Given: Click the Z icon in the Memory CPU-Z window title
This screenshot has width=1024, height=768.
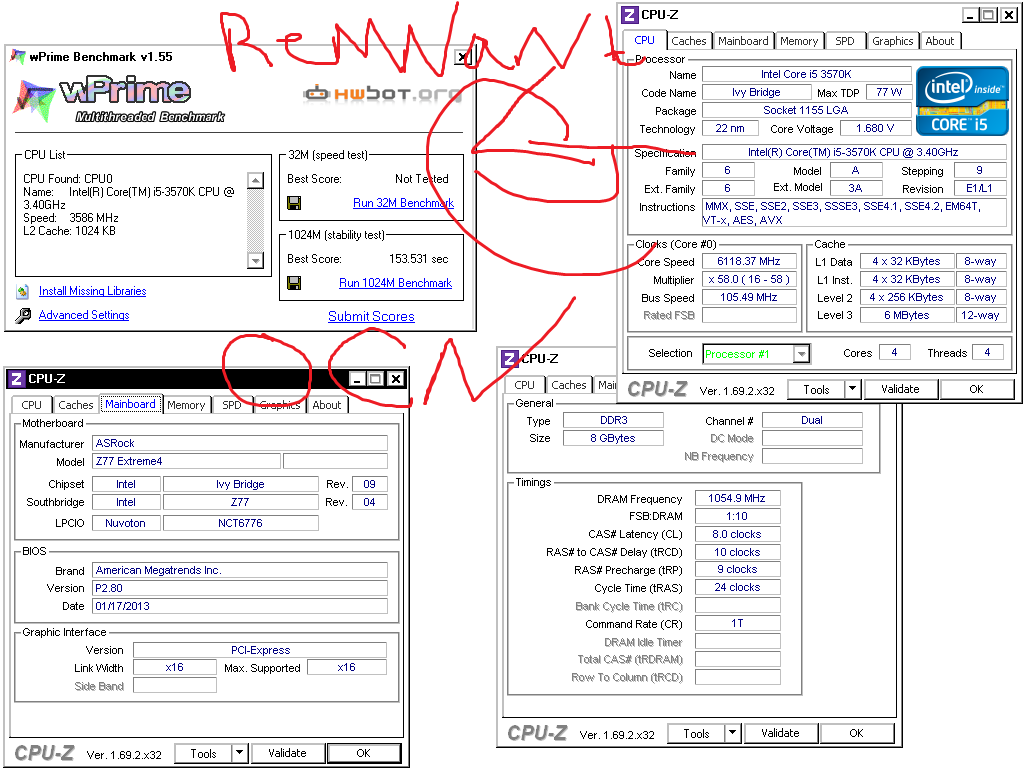Looking at the screenshot, I should [510, 359].
